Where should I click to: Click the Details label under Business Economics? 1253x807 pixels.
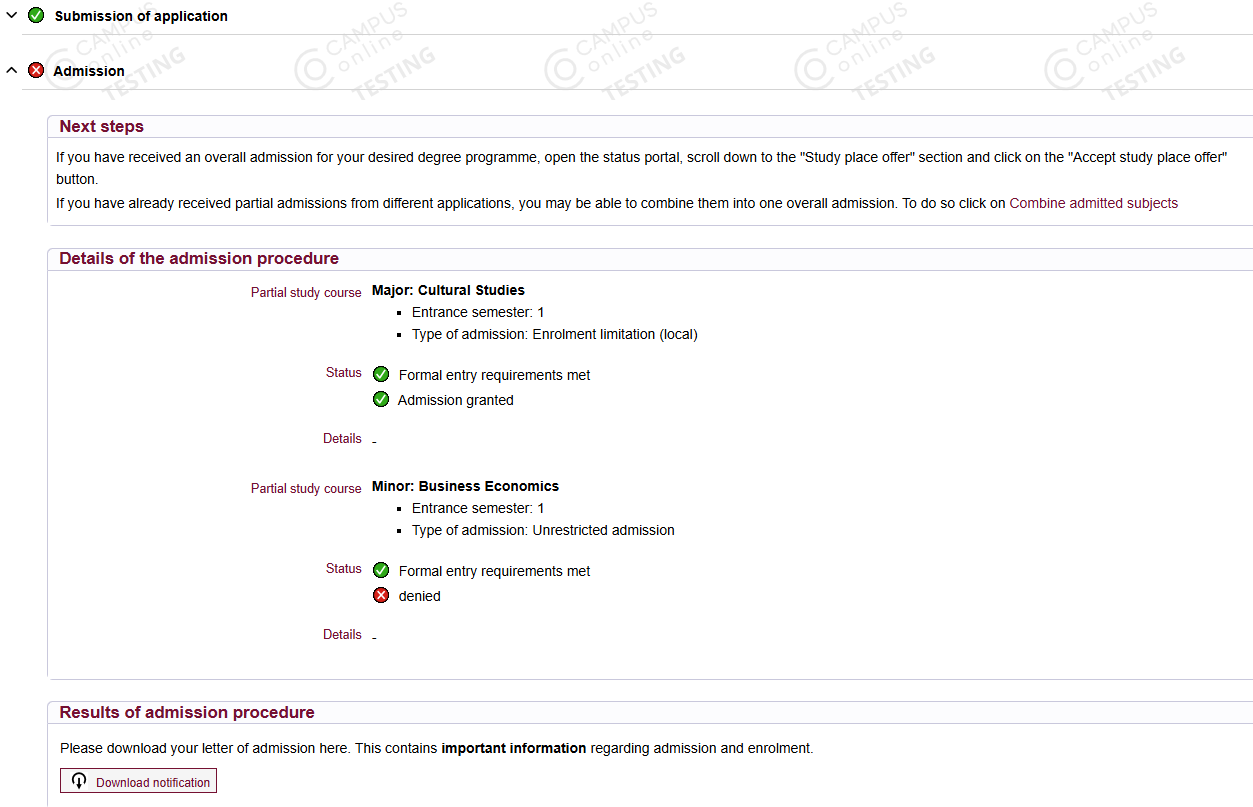click(342, 634)
